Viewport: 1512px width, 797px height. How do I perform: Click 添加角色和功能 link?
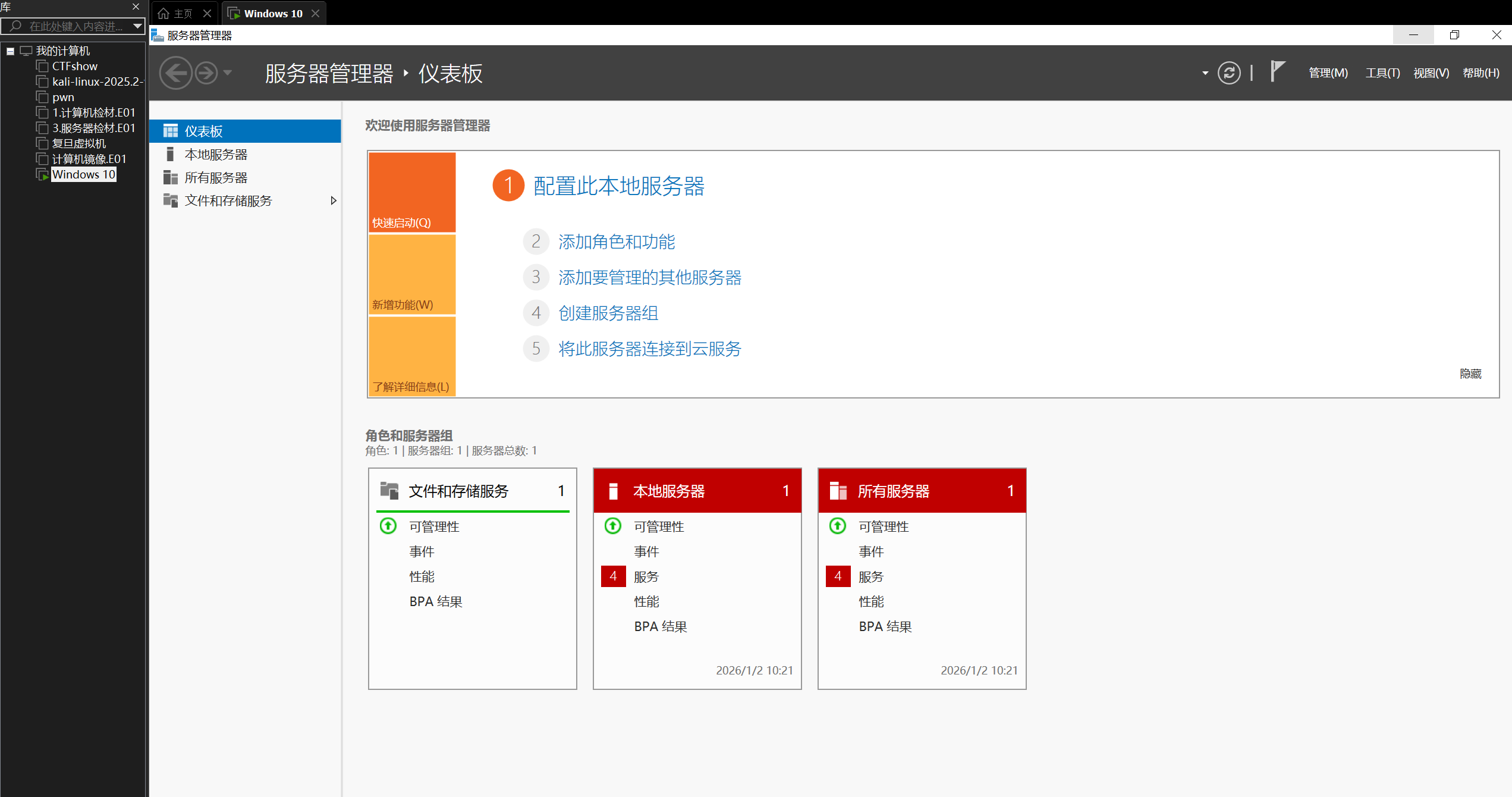point(617,242)
